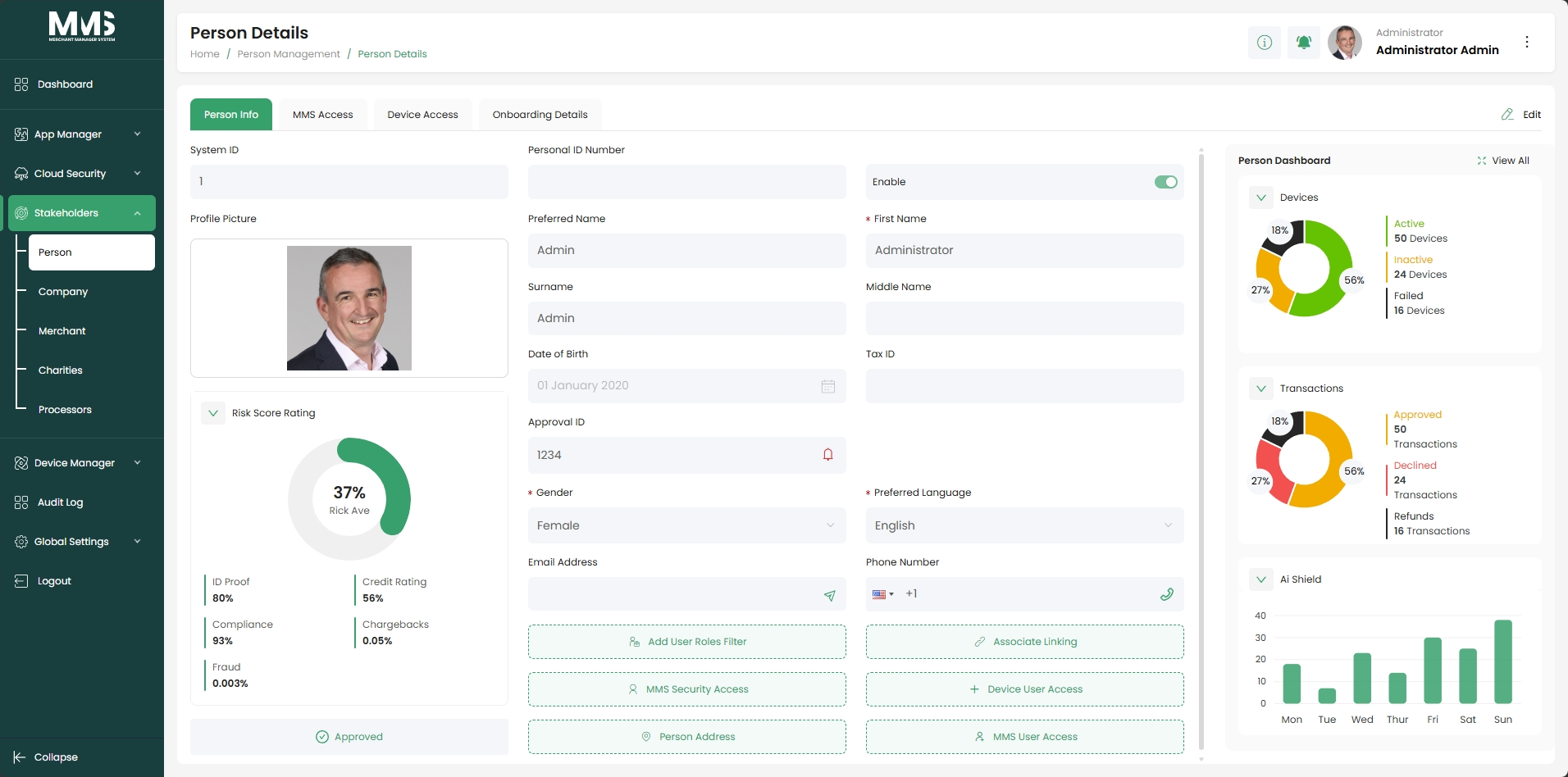The width and height of the screenshot is (1568, 777).
Task: Switch to the MMS Access tab
Action: [x=323, y=115]
